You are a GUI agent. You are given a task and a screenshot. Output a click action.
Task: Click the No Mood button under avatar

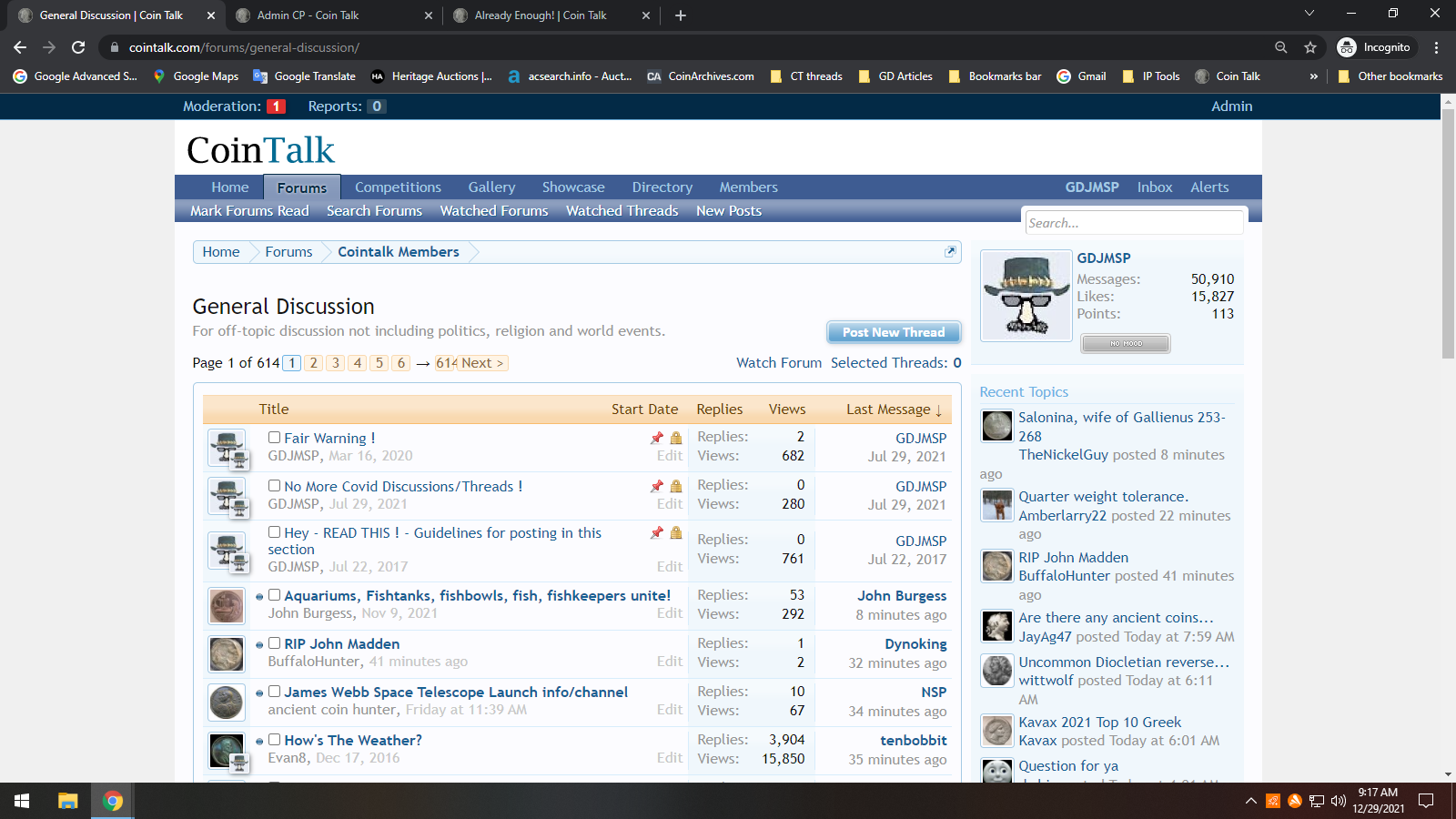coord(1126,343)
